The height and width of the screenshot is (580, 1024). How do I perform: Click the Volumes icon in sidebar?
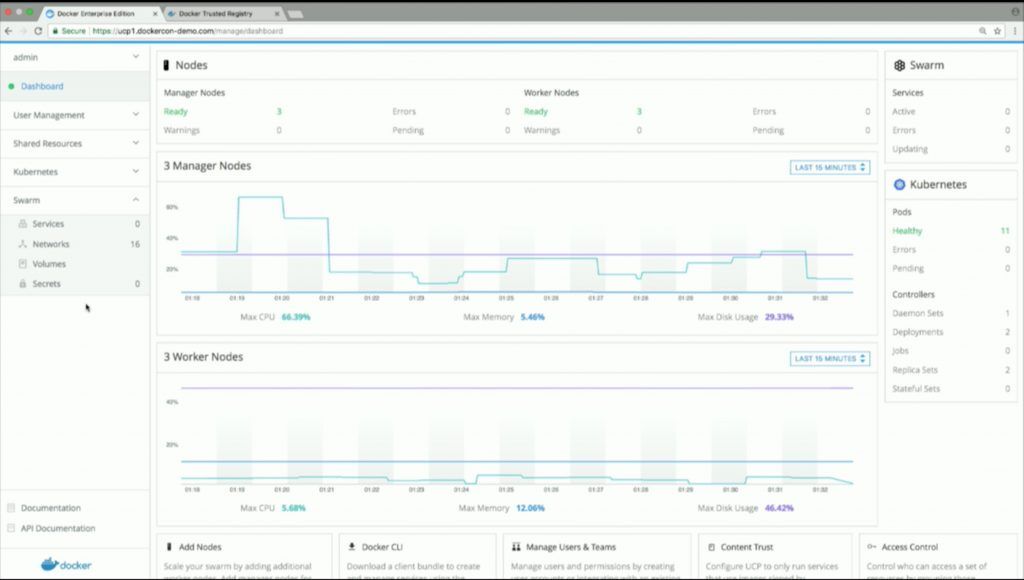tap(23, 264)
